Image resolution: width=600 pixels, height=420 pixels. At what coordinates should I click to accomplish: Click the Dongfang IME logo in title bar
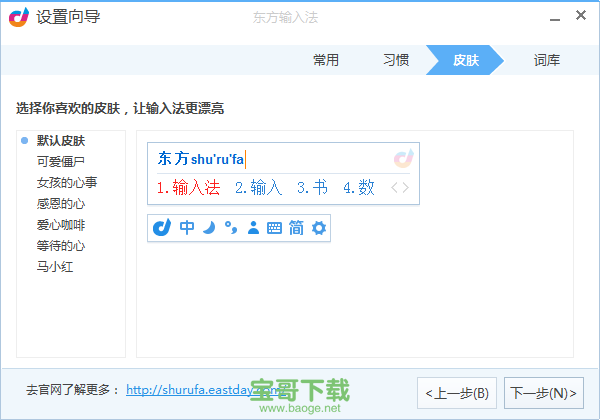(x=19, y=17)
